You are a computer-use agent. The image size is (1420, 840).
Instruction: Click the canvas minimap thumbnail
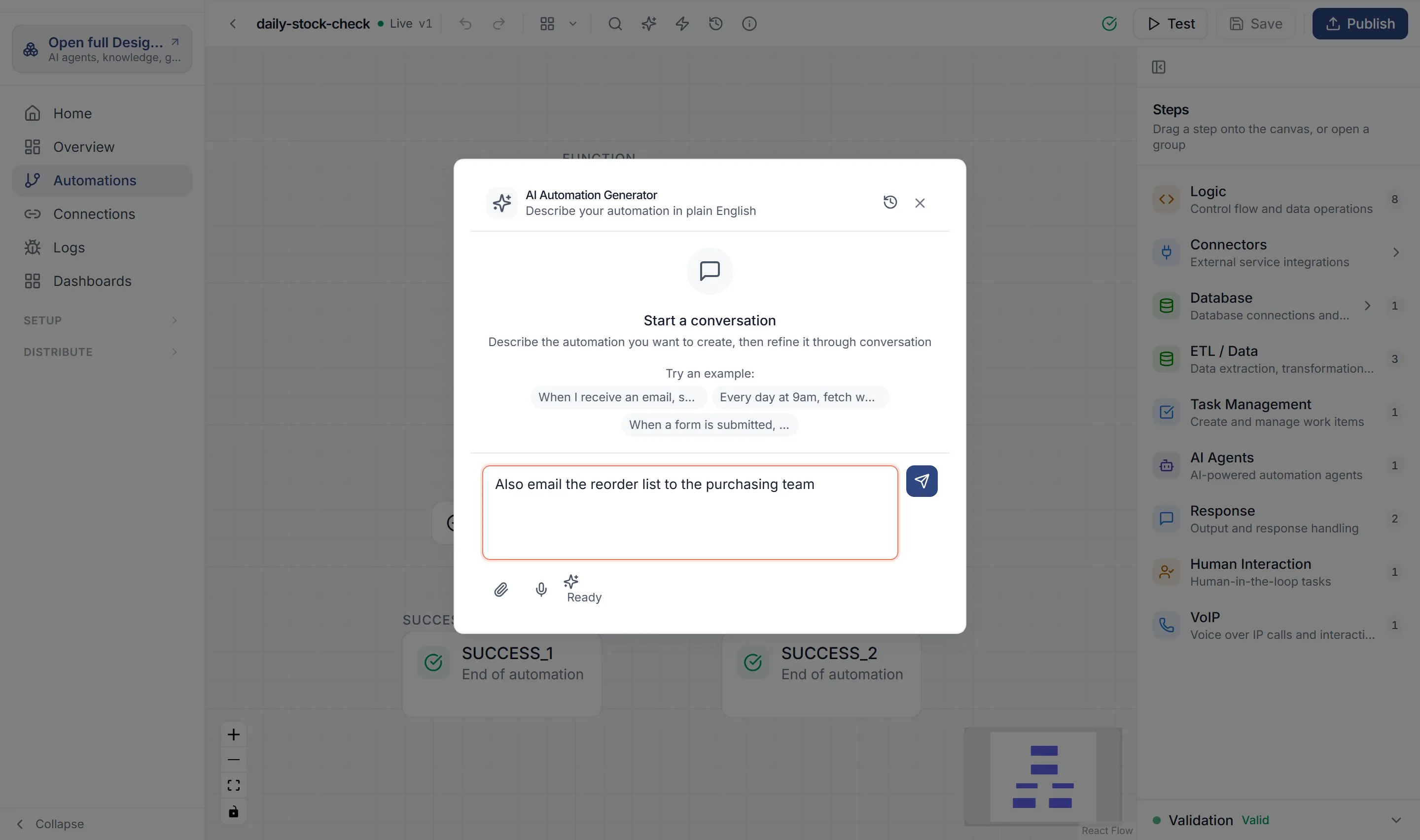(1042, 776)
